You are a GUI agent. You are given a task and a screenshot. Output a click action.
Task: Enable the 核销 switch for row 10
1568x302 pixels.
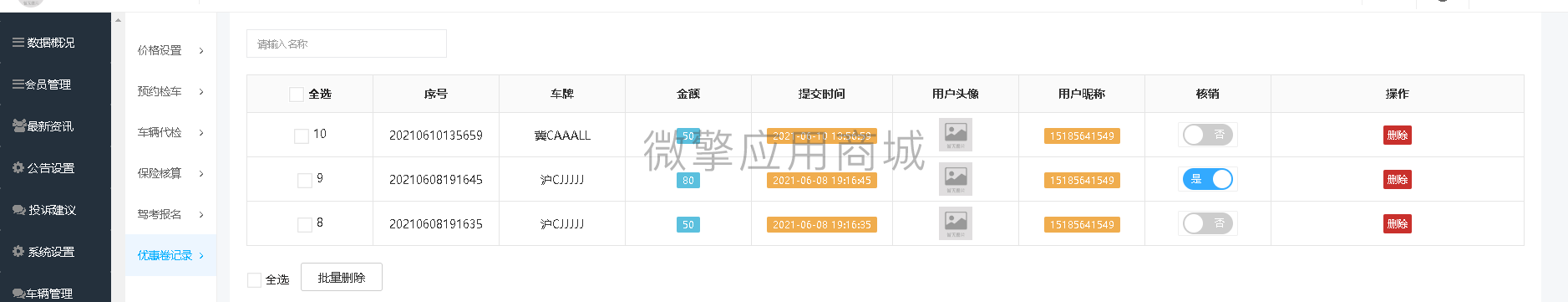coord(1207,135)
